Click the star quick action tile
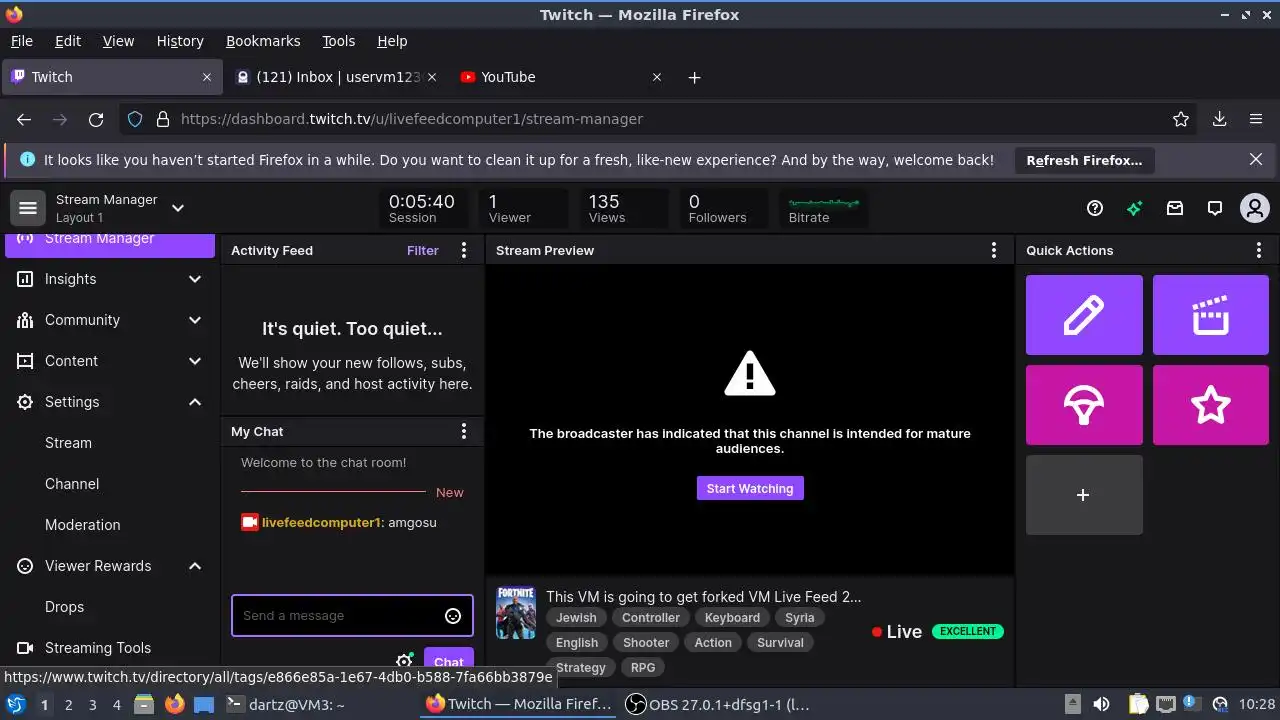1280x720 pixels. (1210, 405)
